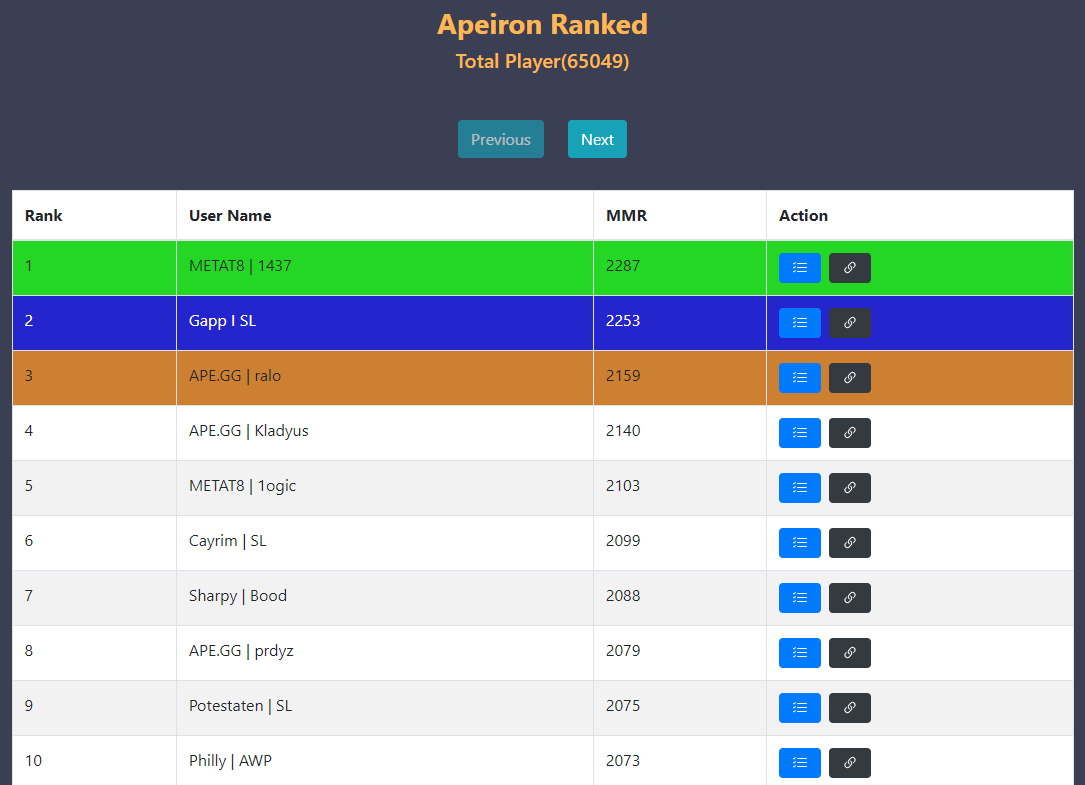This screenshot has width=1085, height=785.
Task: Open the list icon for Cayrim | SL
Action: click(x=799, y=543)
